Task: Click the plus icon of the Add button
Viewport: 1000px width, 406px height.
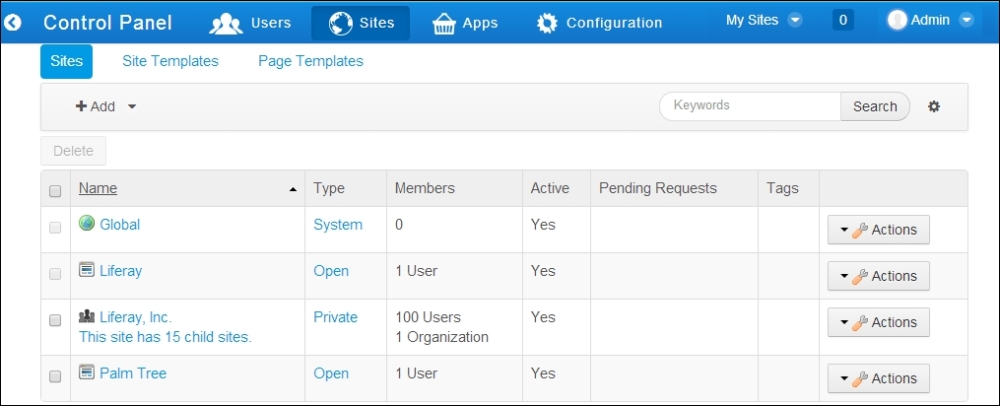Action: tap(81, 106)
